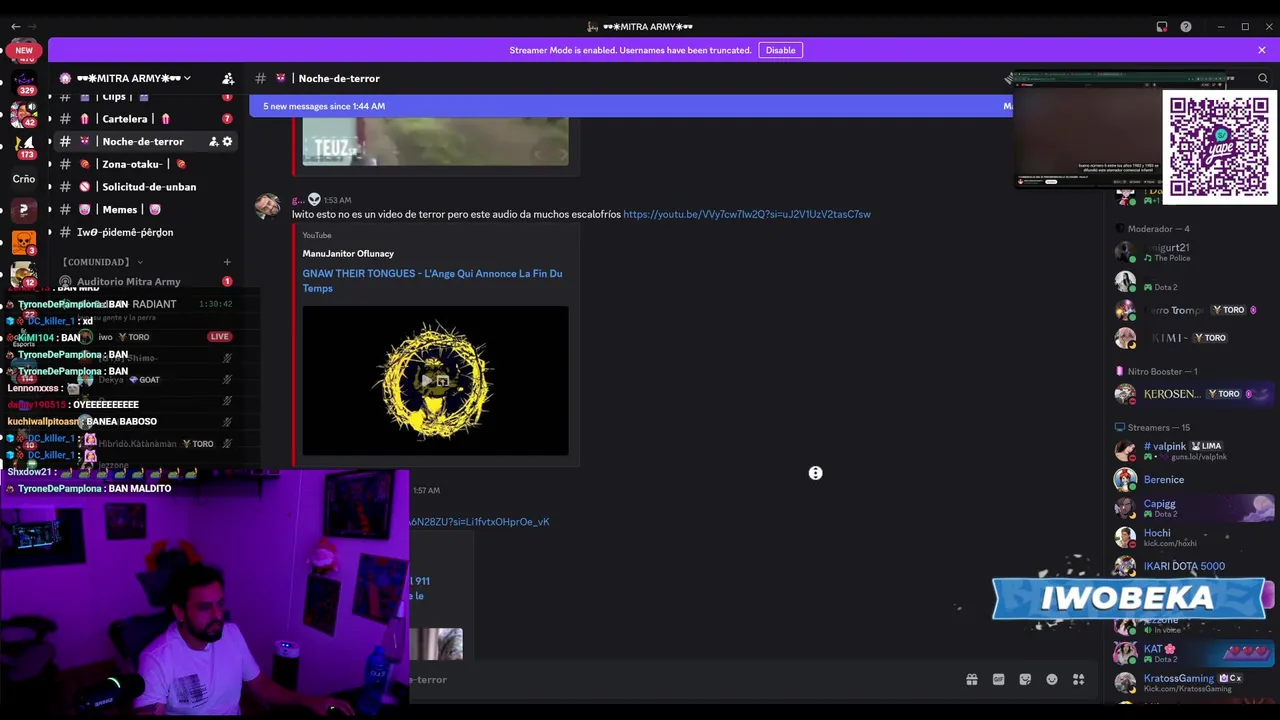Open server icon with 42 badge
This screenshot has width=1280, height=720.
point(24,113)
